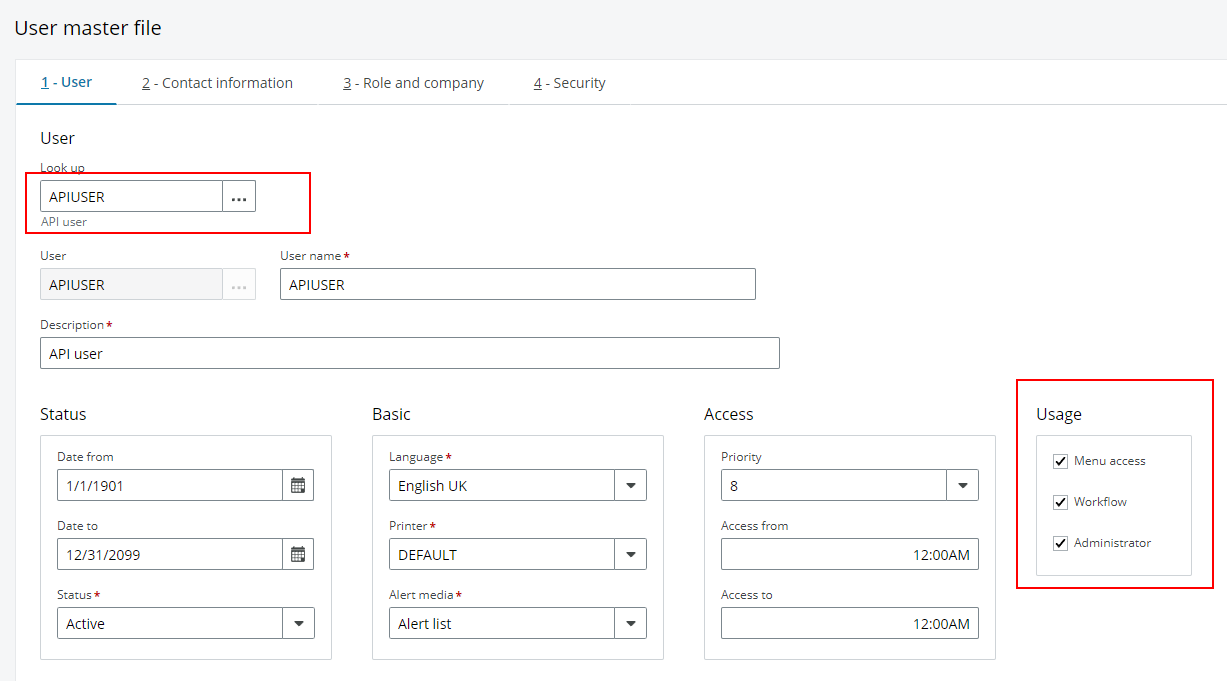Focus the Look up input field

click(x=131, y=197)
